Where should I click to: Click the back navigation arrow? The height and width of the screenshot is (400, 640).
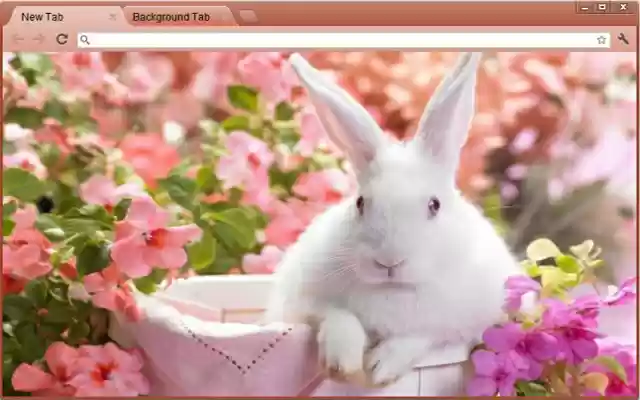18,39
